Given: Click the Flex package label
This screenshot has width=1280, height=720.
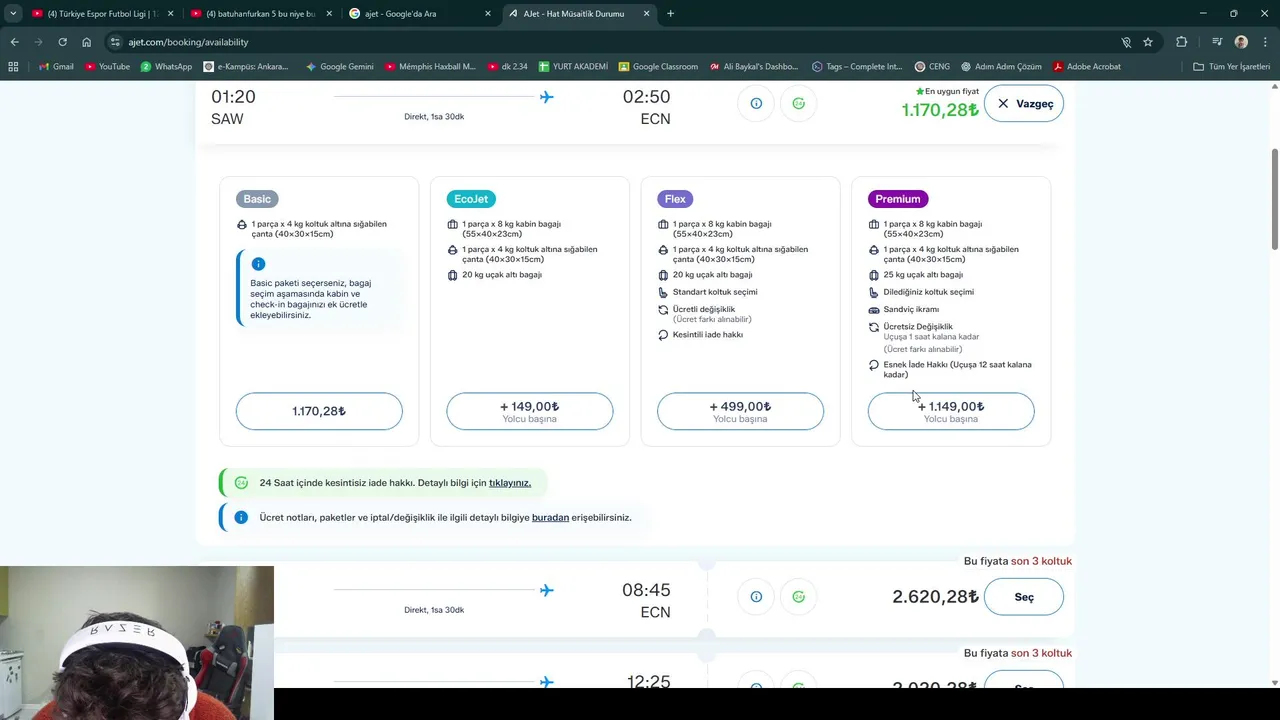Looking at the screenshot, I should [675, 199].
